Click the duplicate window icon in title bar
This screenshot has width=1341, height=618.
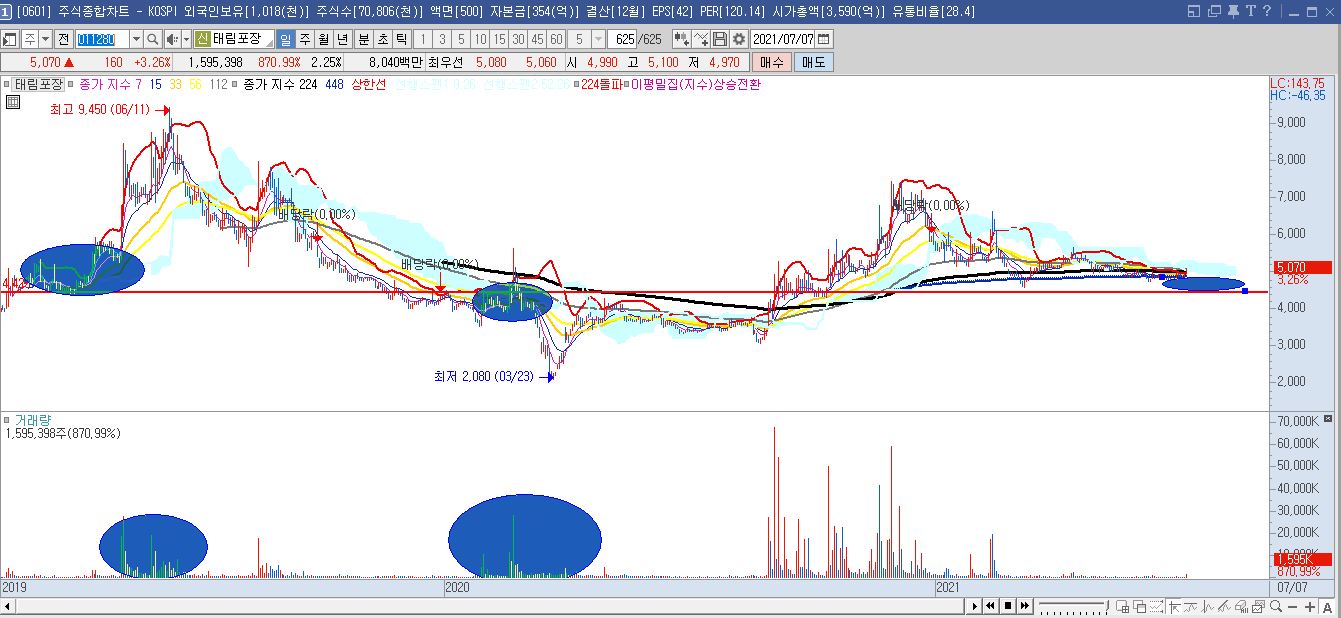pos(1212,11)
